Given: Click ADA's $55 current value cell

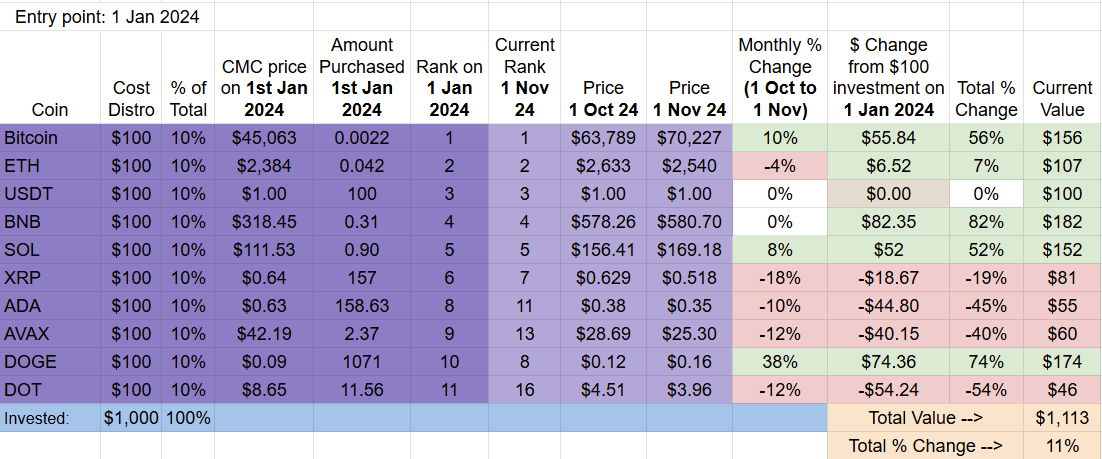Looking at the screenshot, I should coord(1063,306).
